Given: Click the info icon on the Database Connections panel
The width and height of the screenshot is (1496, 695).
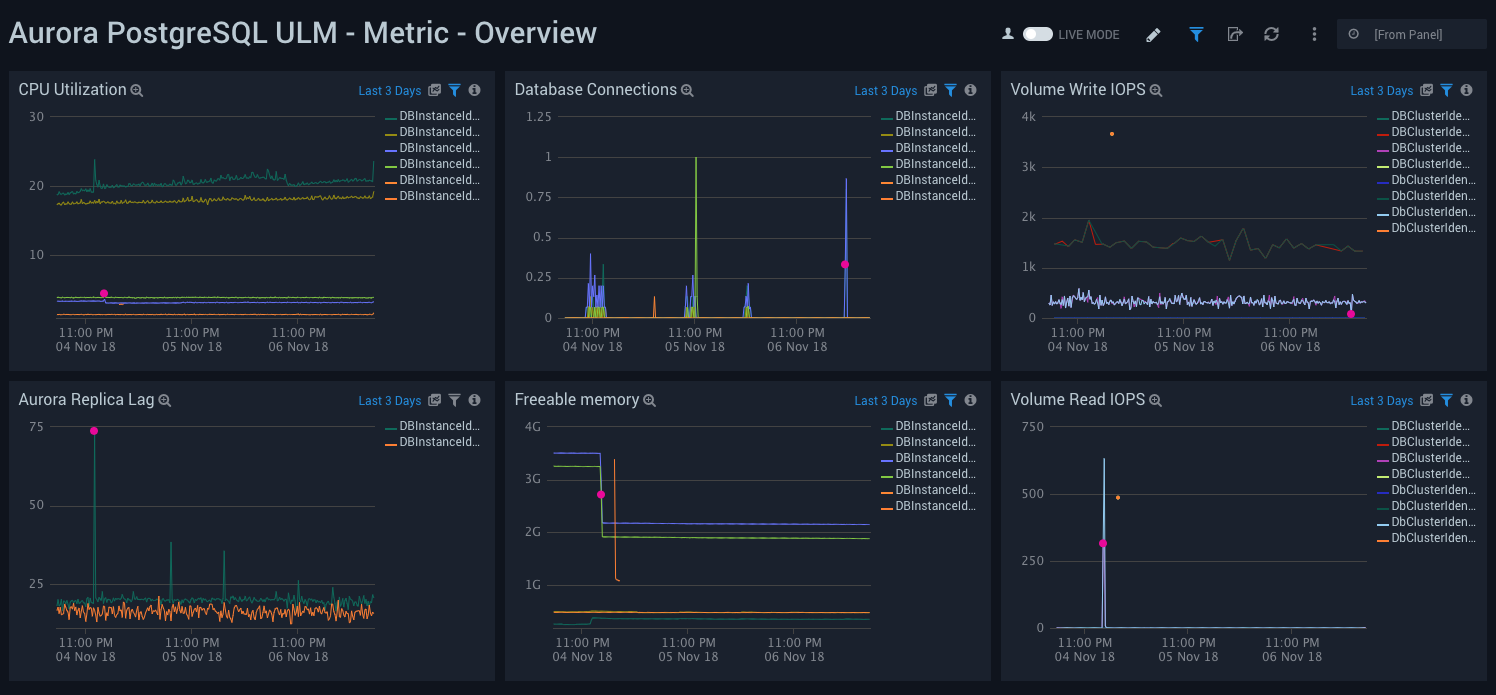Looking at the screenshot, I should [x=970, y=90].
